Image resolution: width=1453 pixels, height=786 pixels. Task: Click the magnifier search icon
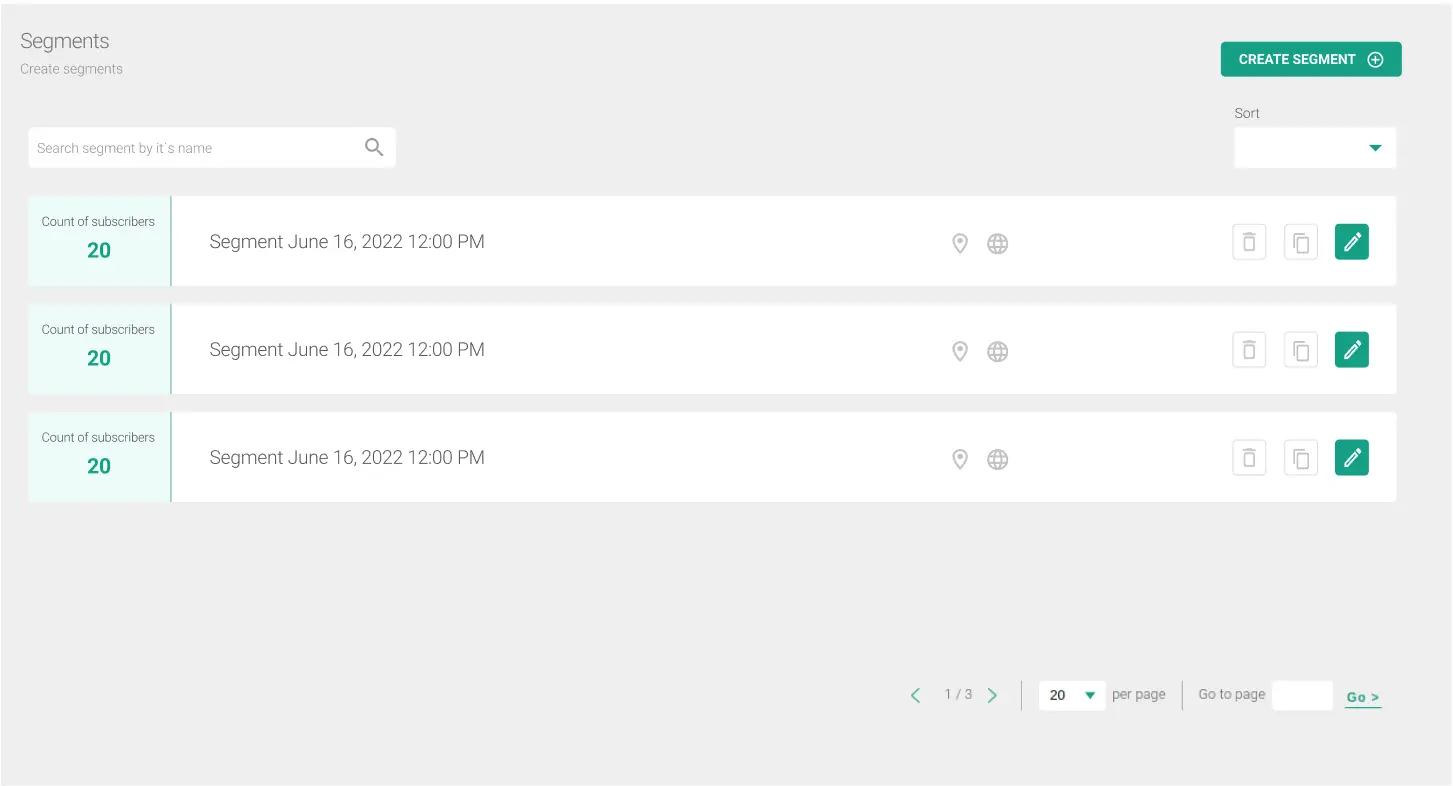click(374, 148)
